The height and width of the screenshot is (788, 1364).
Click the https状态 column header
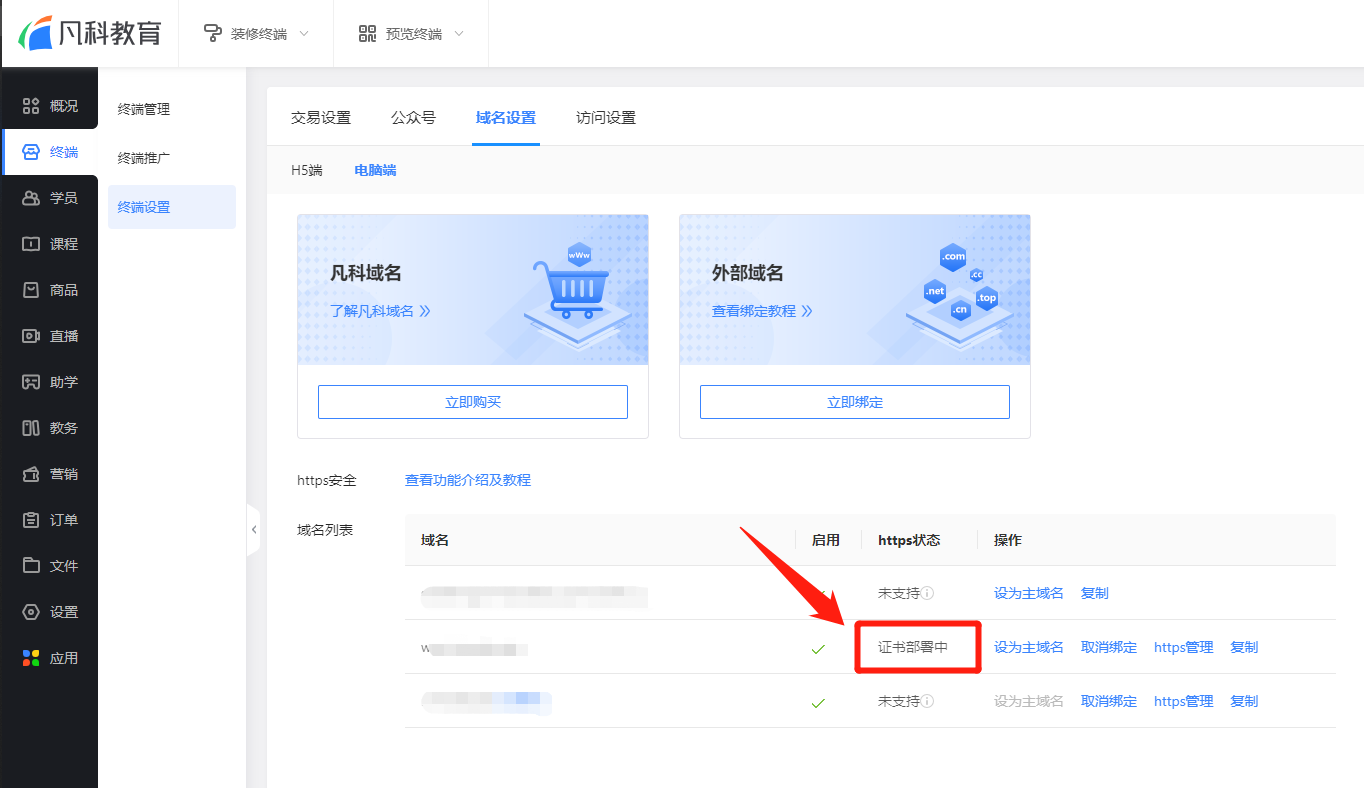tap(909, 540)
